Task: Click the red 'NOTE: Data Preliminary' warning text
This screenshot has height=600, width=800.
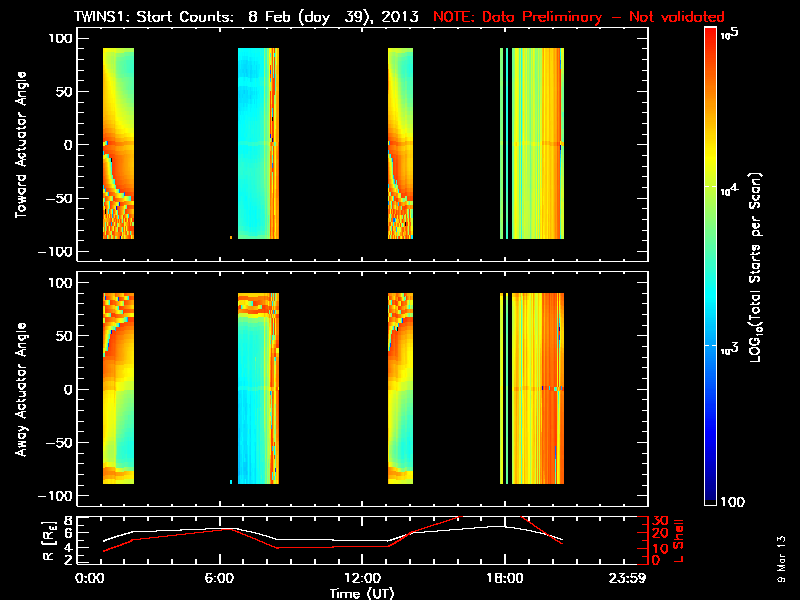Action: pos(516,17)
